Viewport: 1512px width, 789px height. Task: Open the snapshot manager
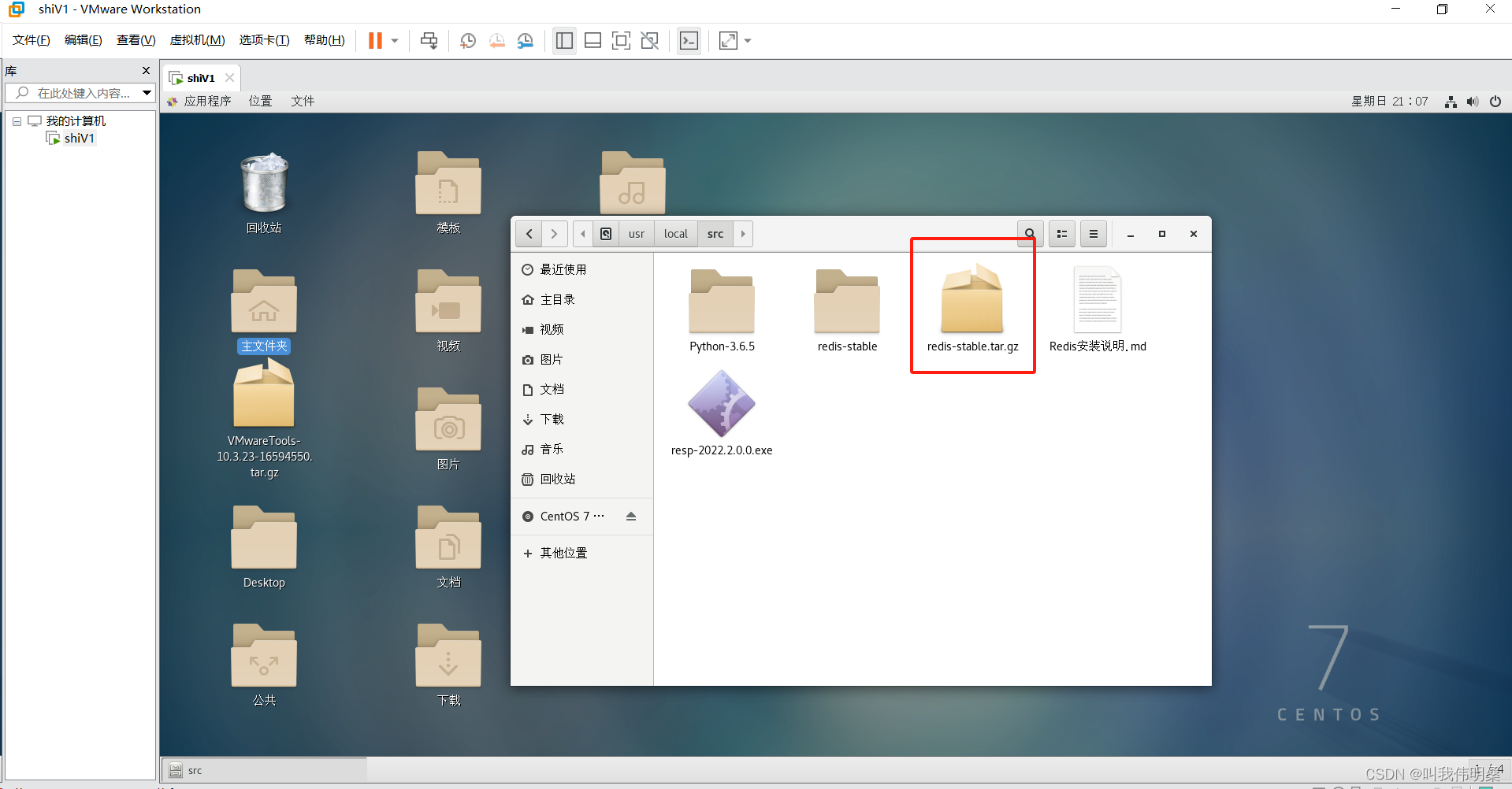coord(526,40)
